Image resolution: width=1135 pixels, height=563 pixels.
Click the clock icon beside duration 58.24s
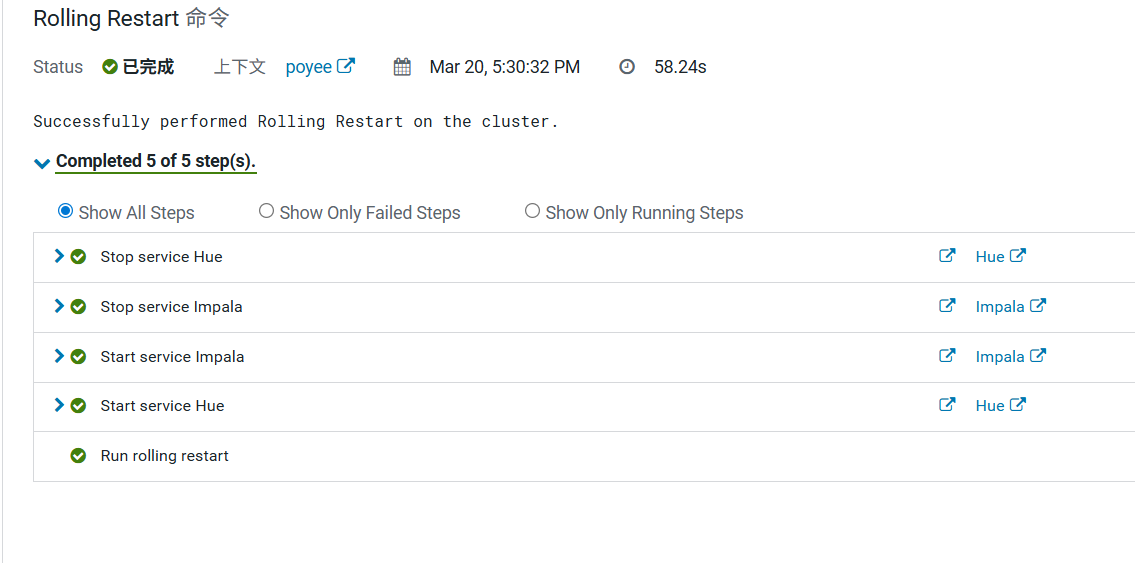627,67
